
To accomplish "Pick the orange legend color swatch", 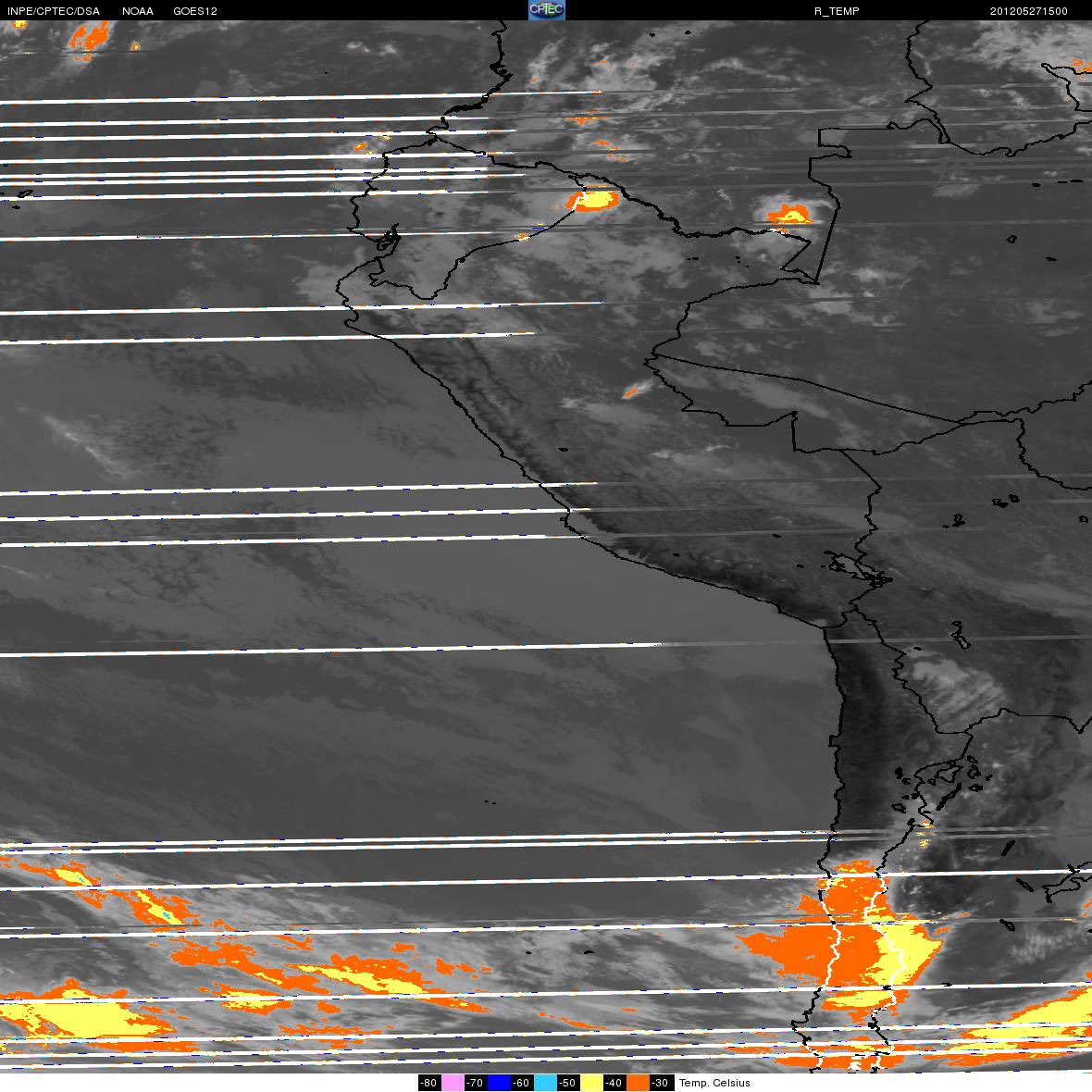I will (638, 1083).
